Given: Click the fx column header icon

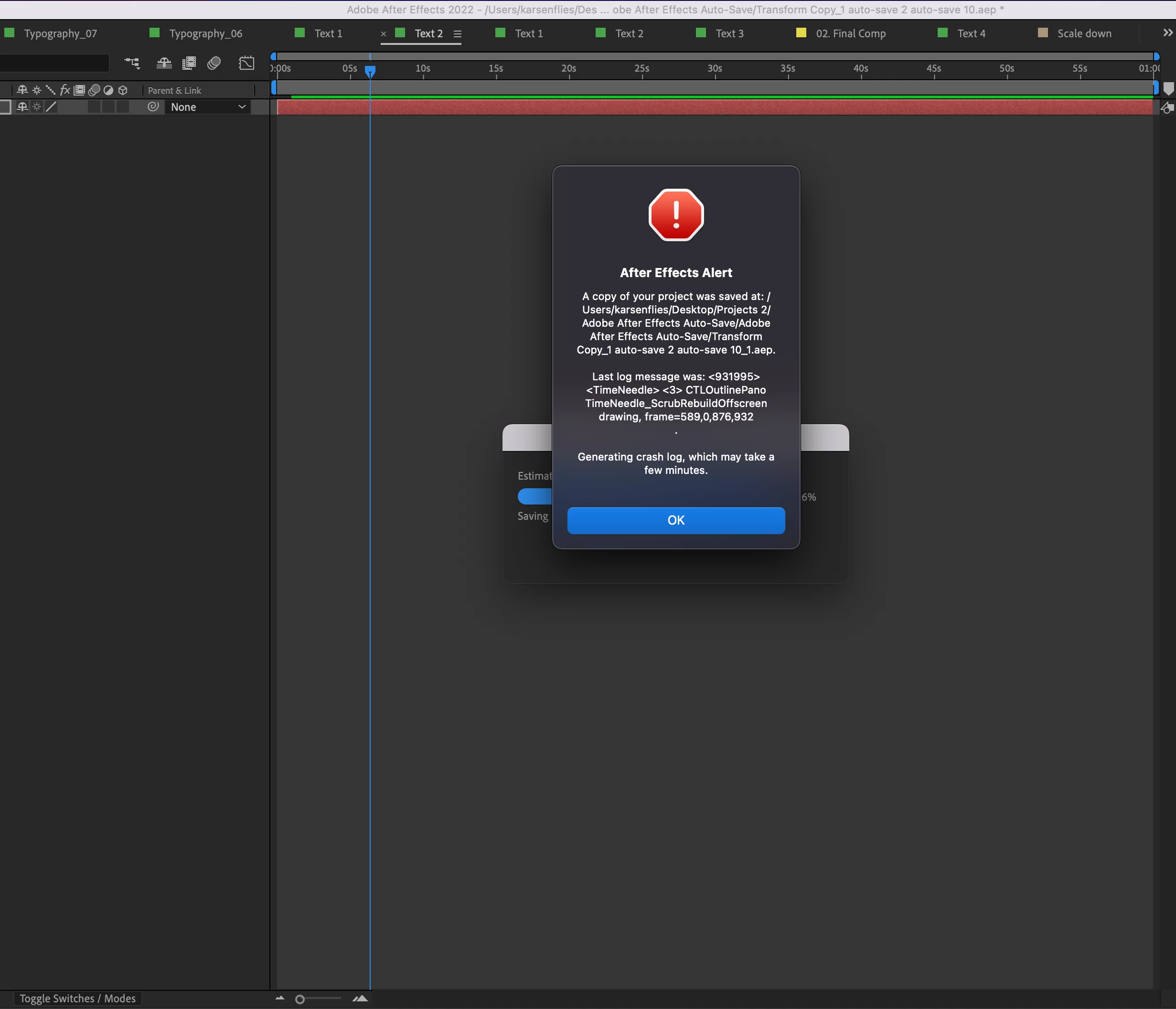Looking at the screenshot, I should coord(64,90).
